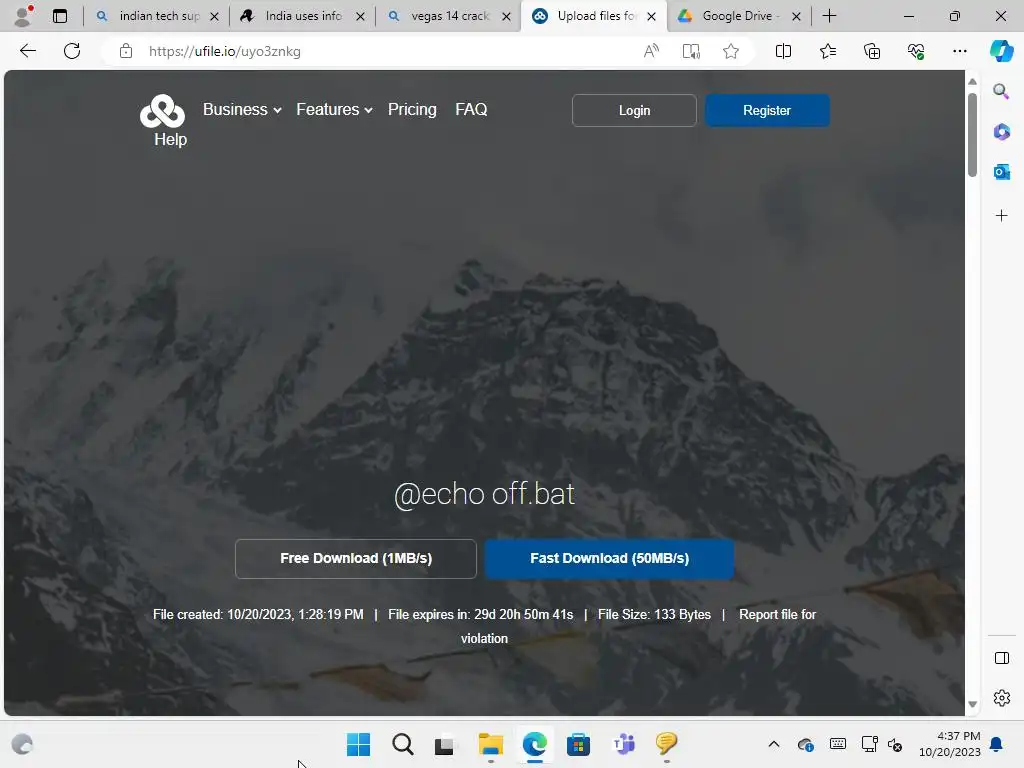This screenshot has width=1024, height=768.
Task: Click page scrollbar up arrow
Action: (x=972, y=82)
